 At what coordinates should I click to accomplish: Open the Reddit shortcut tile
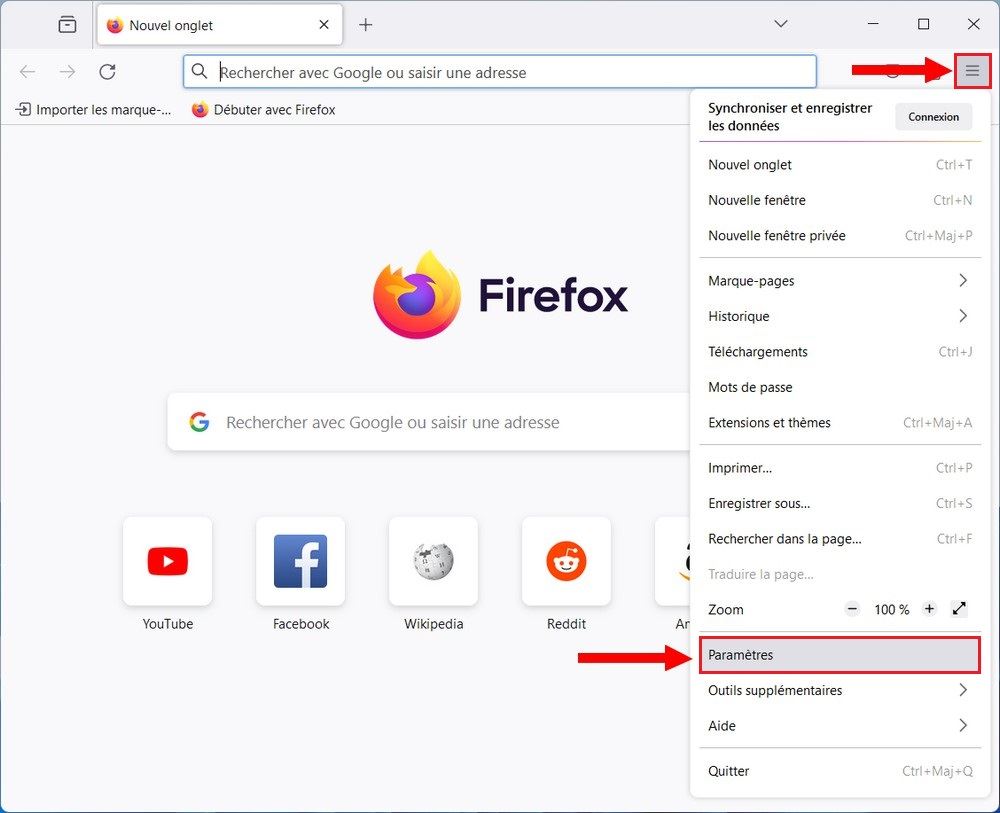point(566,561)
